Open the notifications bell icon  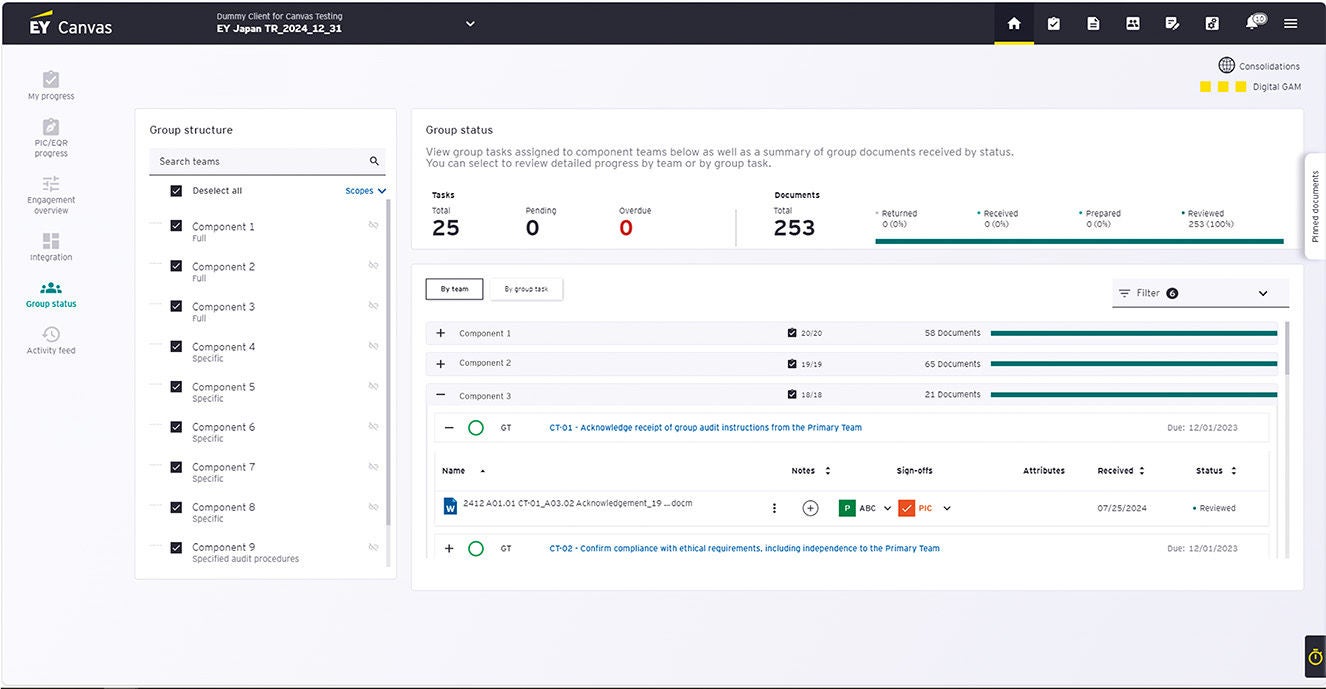1253,23
